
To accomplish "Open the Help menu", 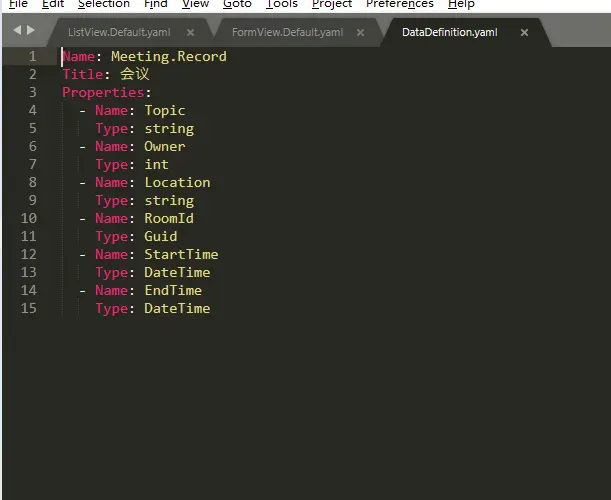I will [x=461, y=4].
